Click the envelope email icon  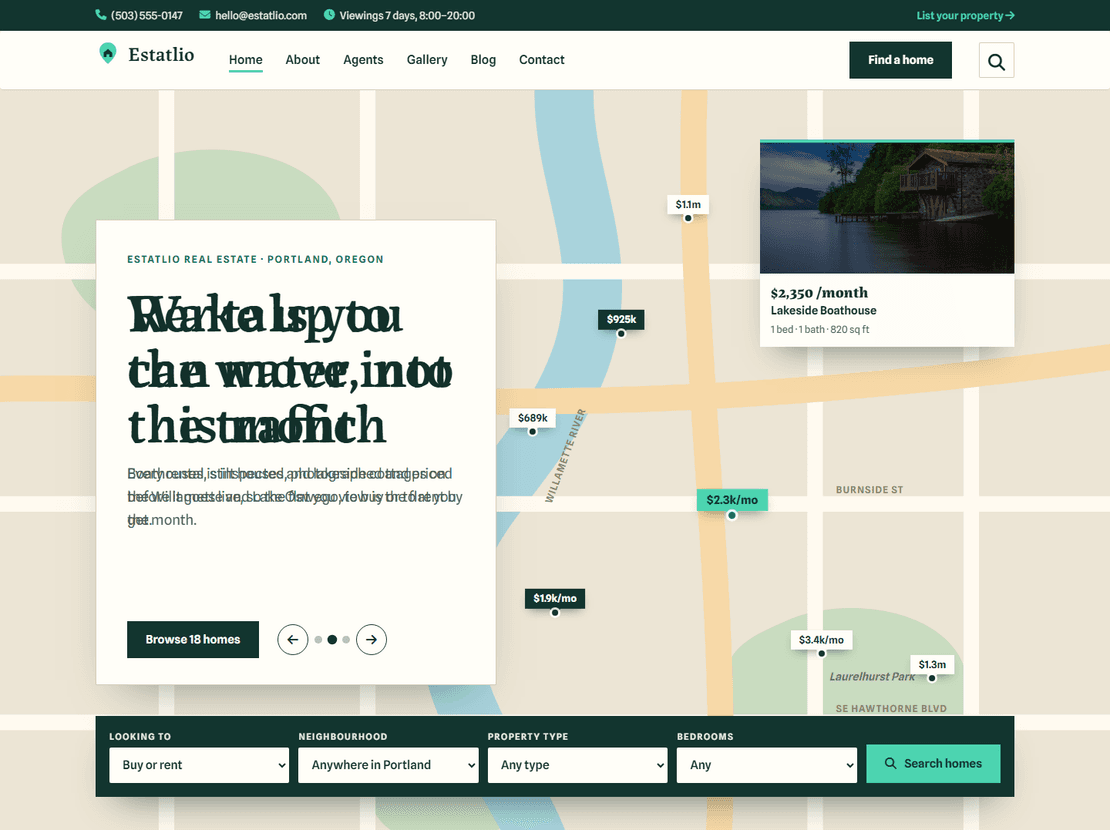tap(205, 15)
